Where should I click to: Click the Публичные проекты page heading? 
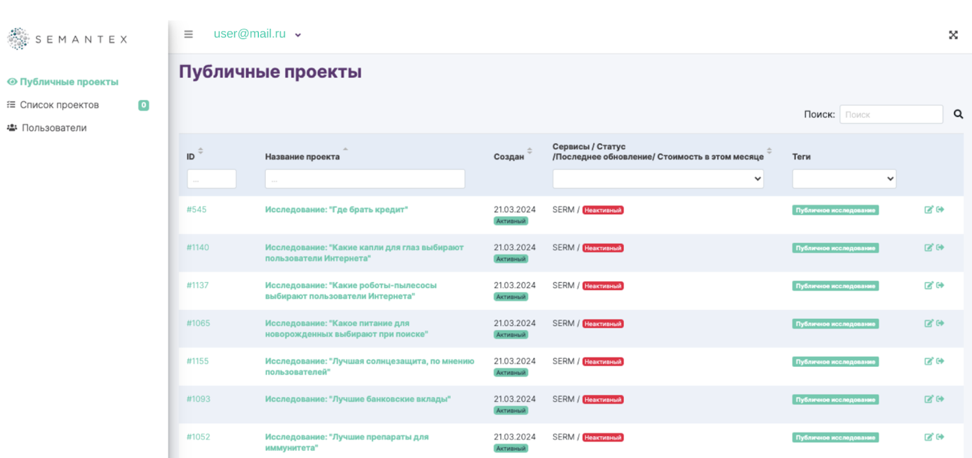tap(270, 72)
